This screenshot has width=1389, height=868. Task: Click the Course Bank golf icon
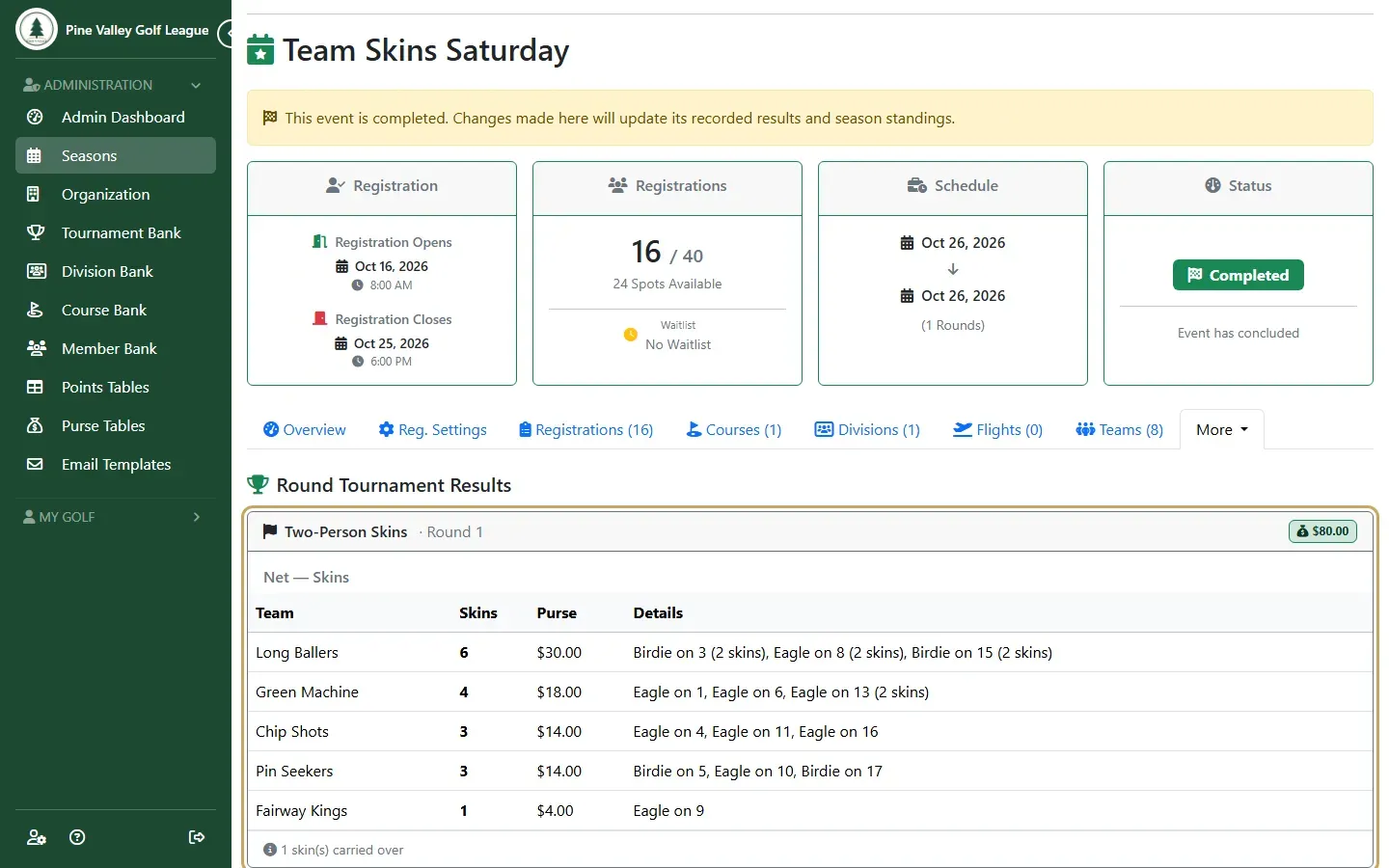[35, 310]
